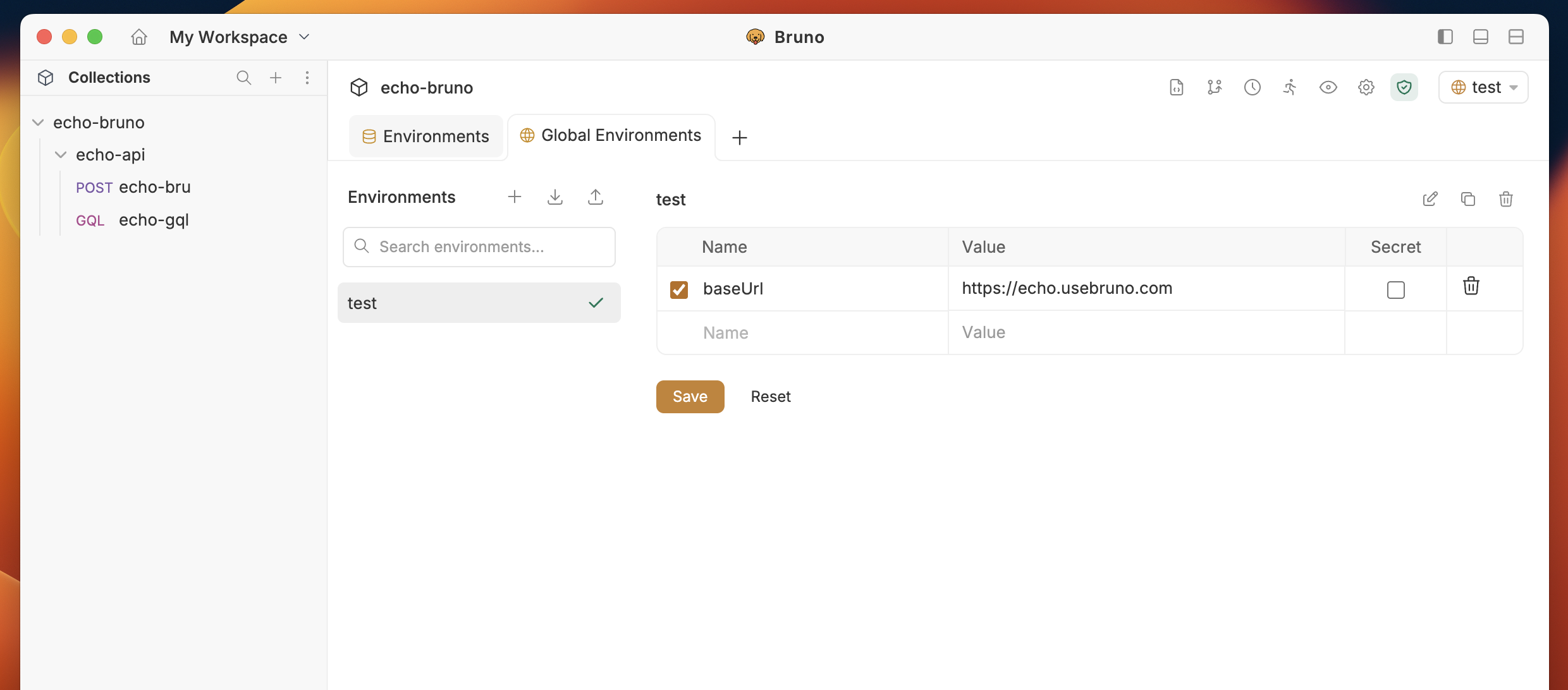Check the Secret box for baseUrl

click(1395, 289)
